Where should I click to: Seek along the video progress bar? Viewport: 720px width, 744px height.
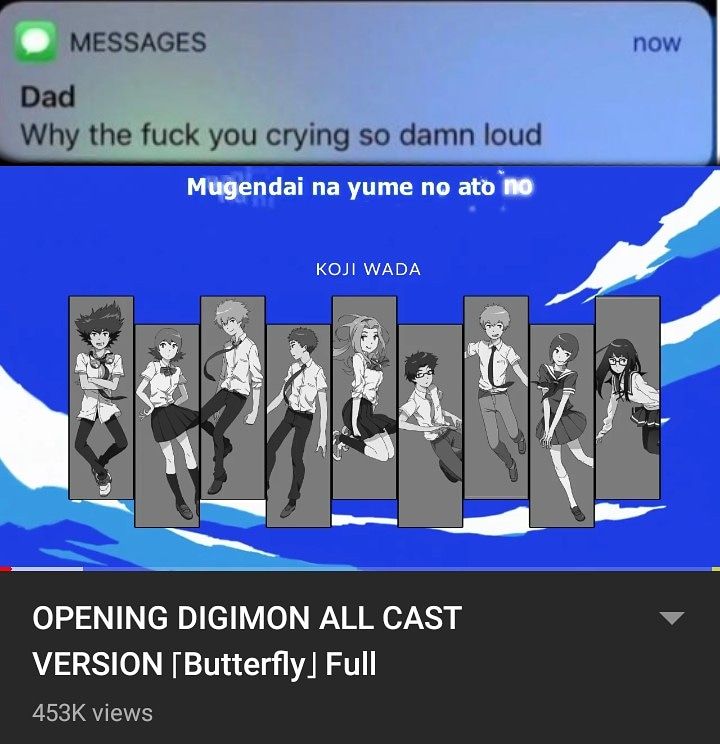(x=360, y=568)
